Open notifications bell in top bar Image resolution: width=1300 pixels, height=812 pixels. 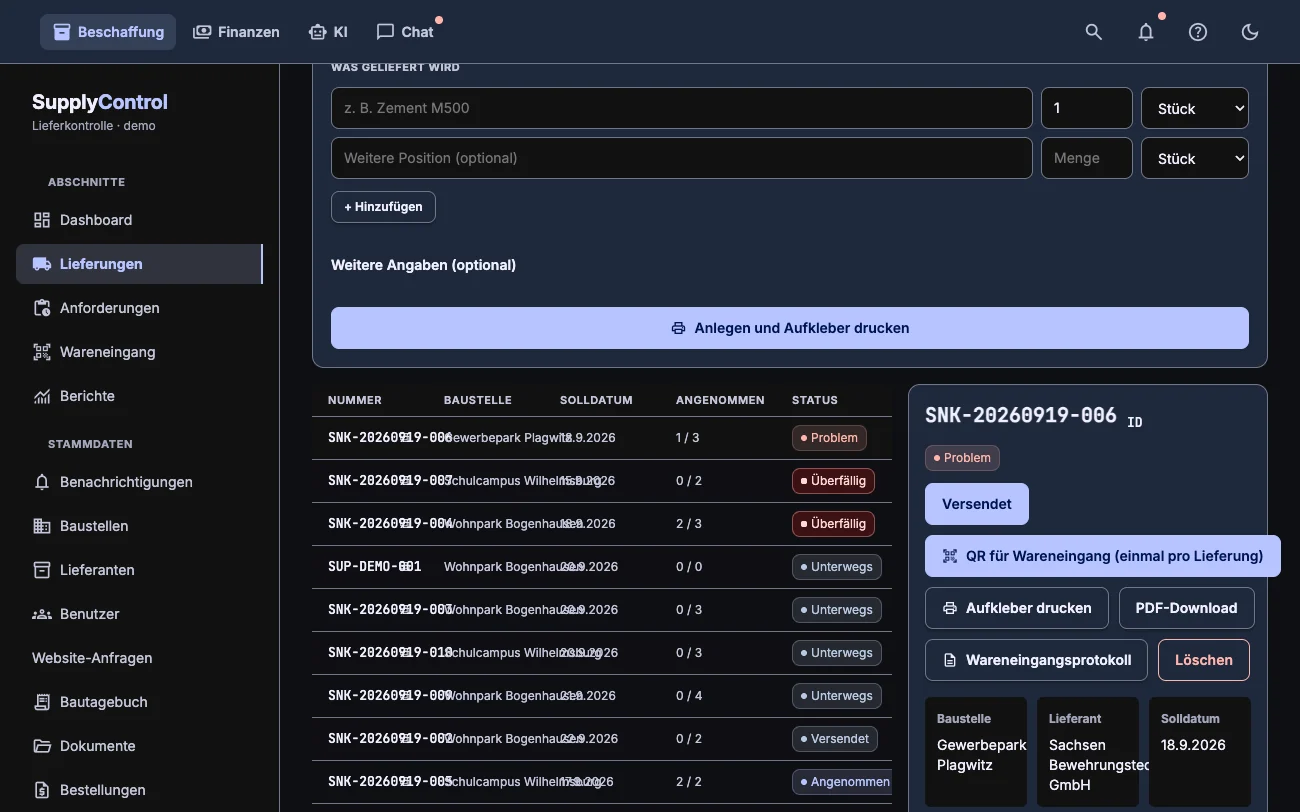click(x=1146, y=32)
